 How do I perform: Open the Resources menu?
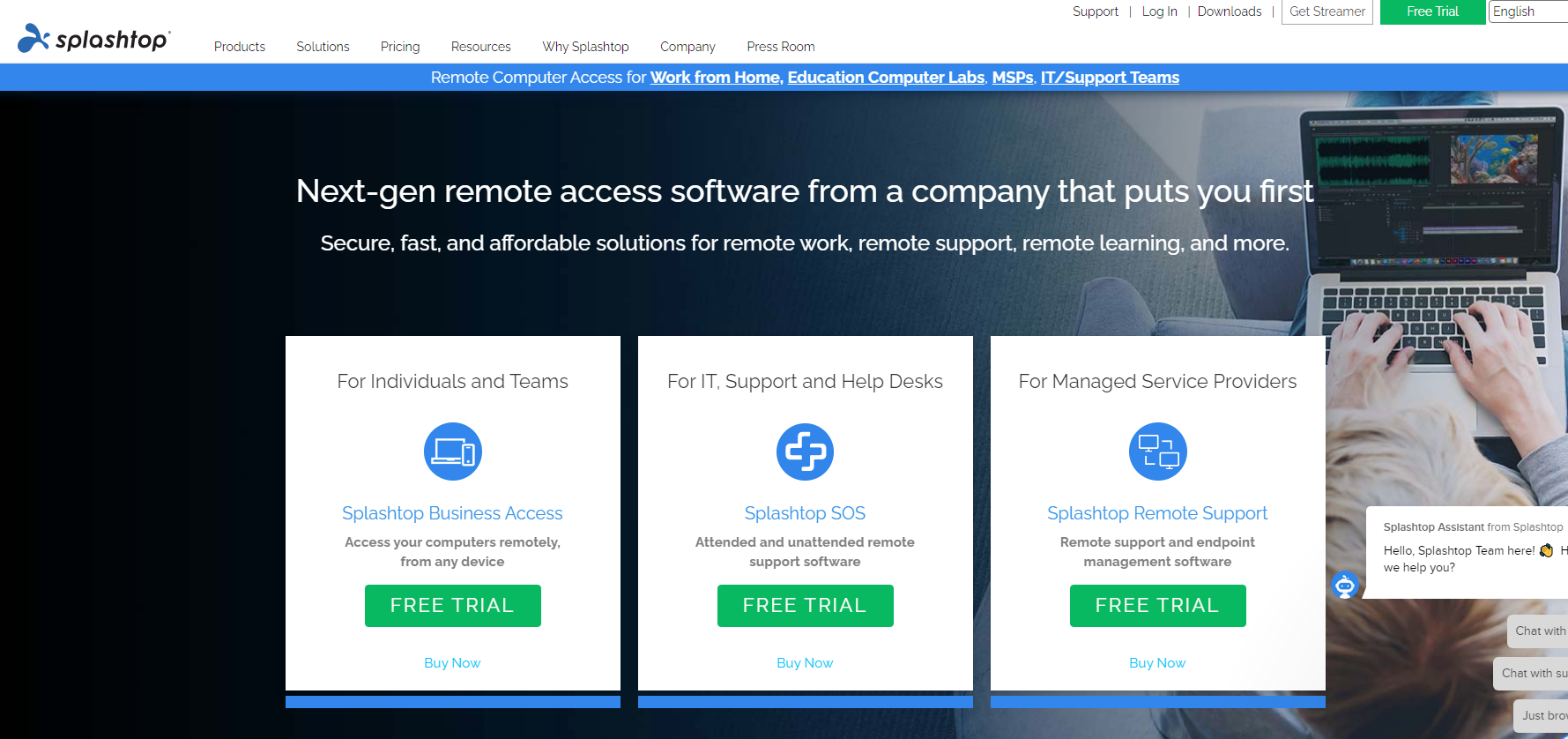pyautogui.click(x=481, y=47)
